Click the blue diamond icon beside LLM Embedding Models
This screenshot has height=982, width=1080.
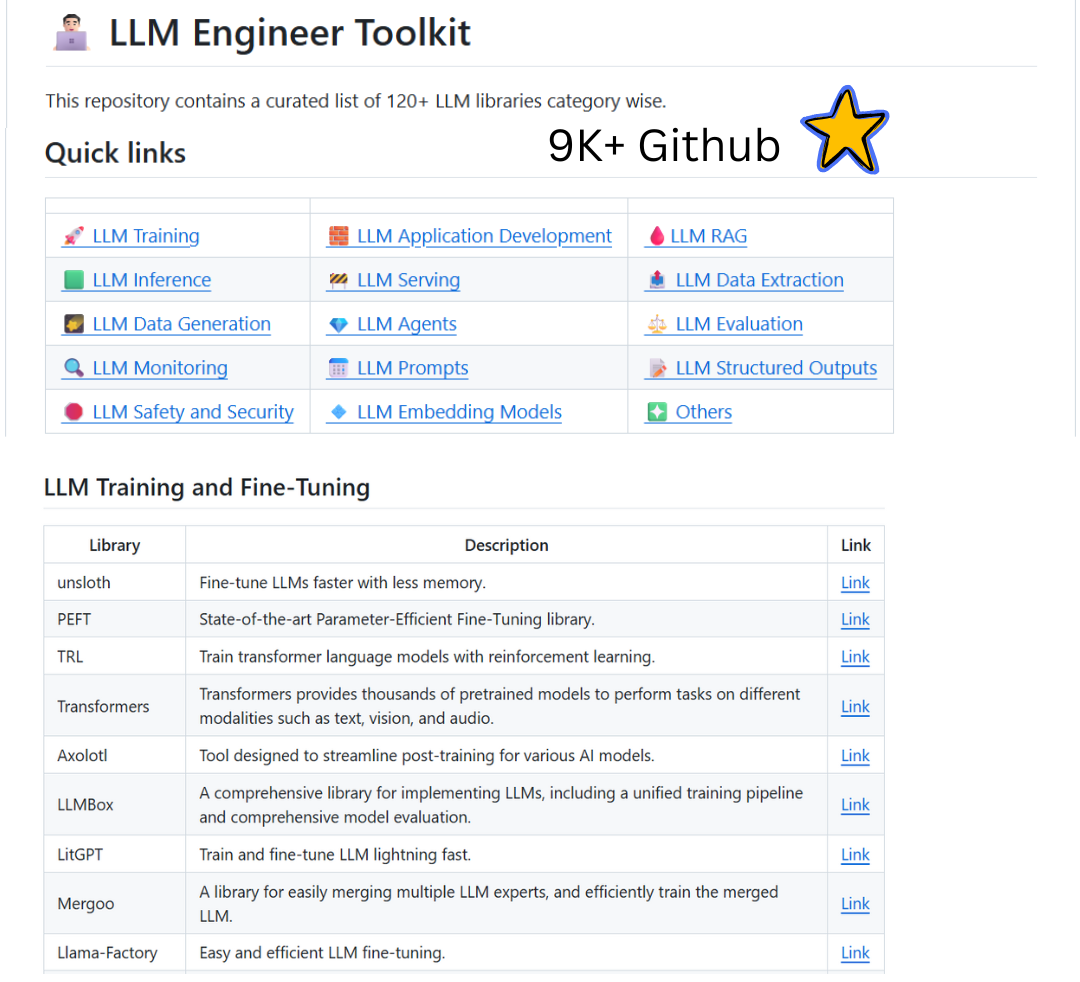(x=338, y=412)
